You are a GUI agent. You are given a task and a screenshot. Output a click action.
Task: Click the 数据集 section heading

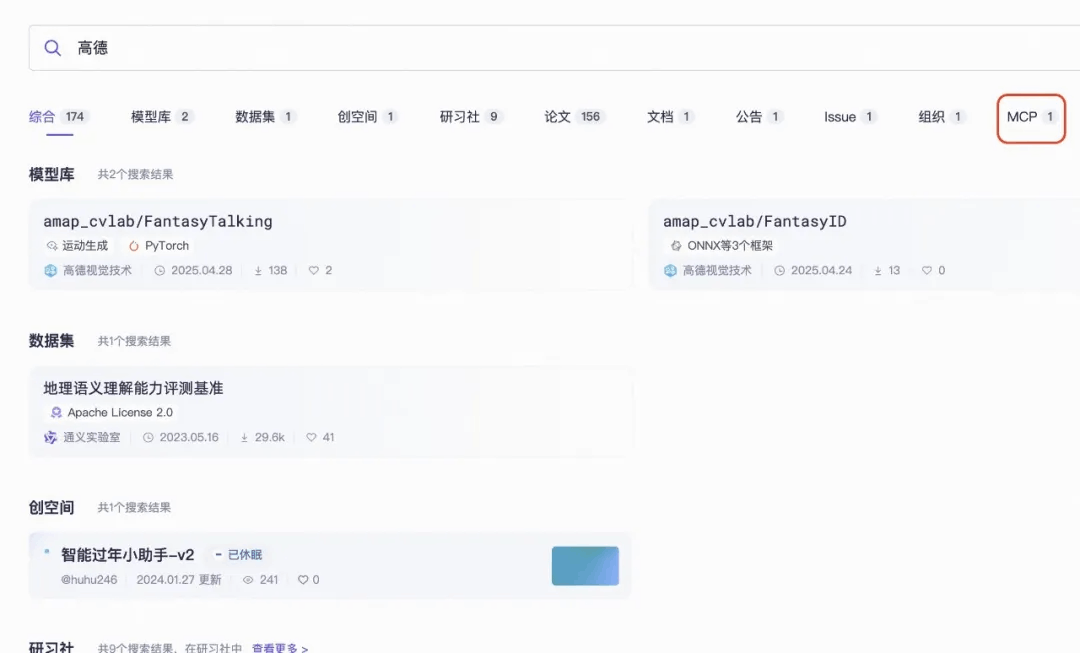coord(52,341)
